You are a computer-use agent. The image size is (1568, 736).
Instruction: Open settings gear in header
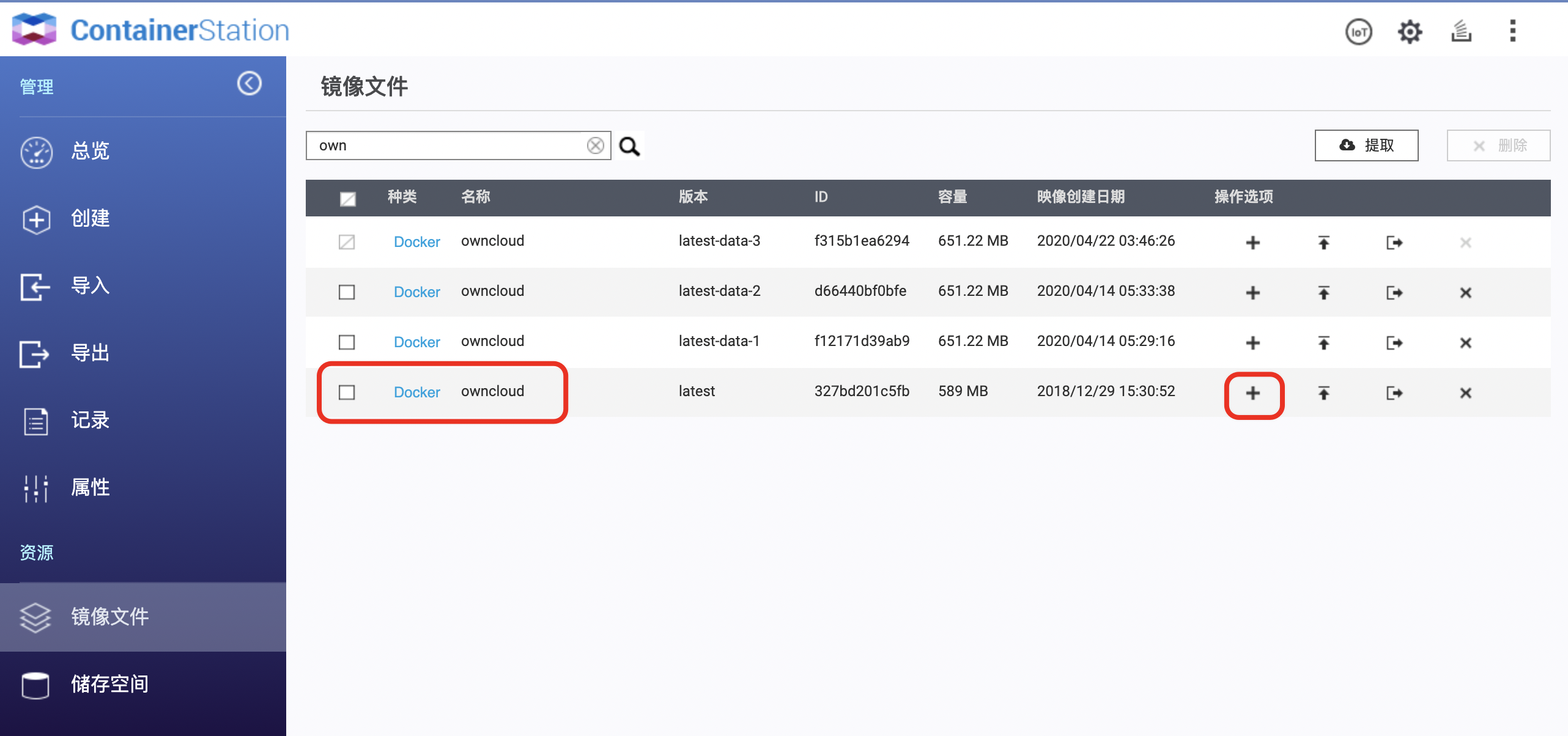pos(1410,31)
